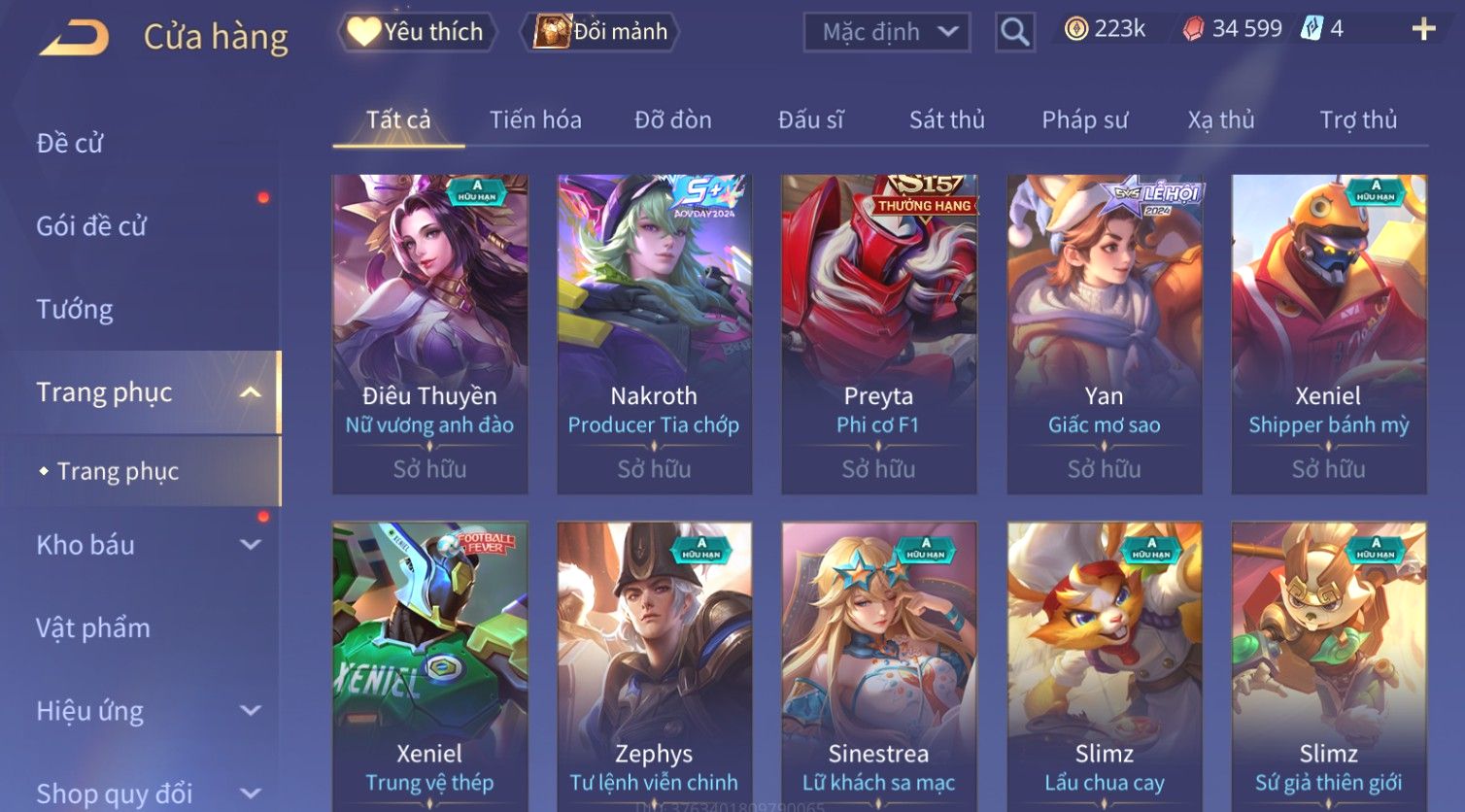Switch to the Pháp sư tab
Screen dimensions: 1465x812
click(x=1085, y=119)
